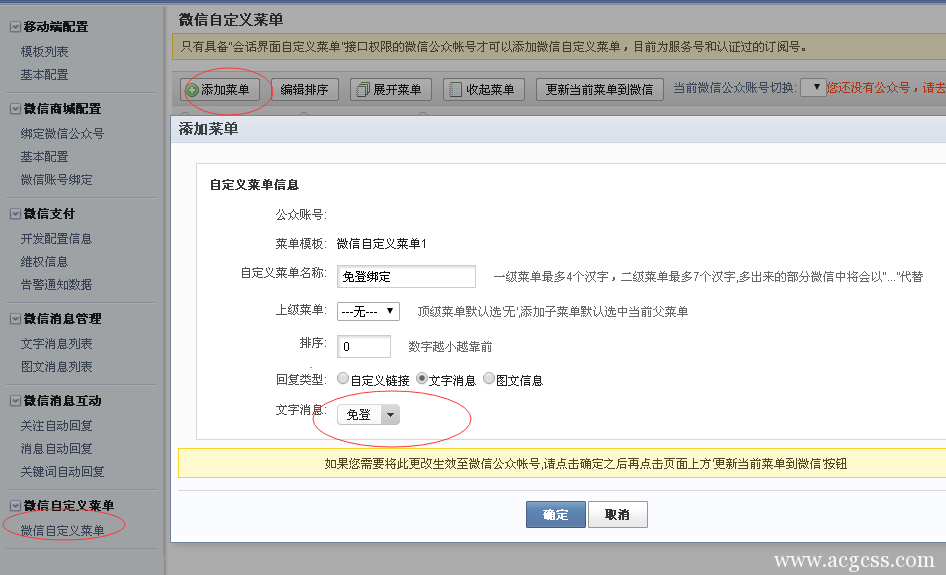Screen dimensions: 946x575
Task: Cancel with the 取消 button
Action: 617,515
